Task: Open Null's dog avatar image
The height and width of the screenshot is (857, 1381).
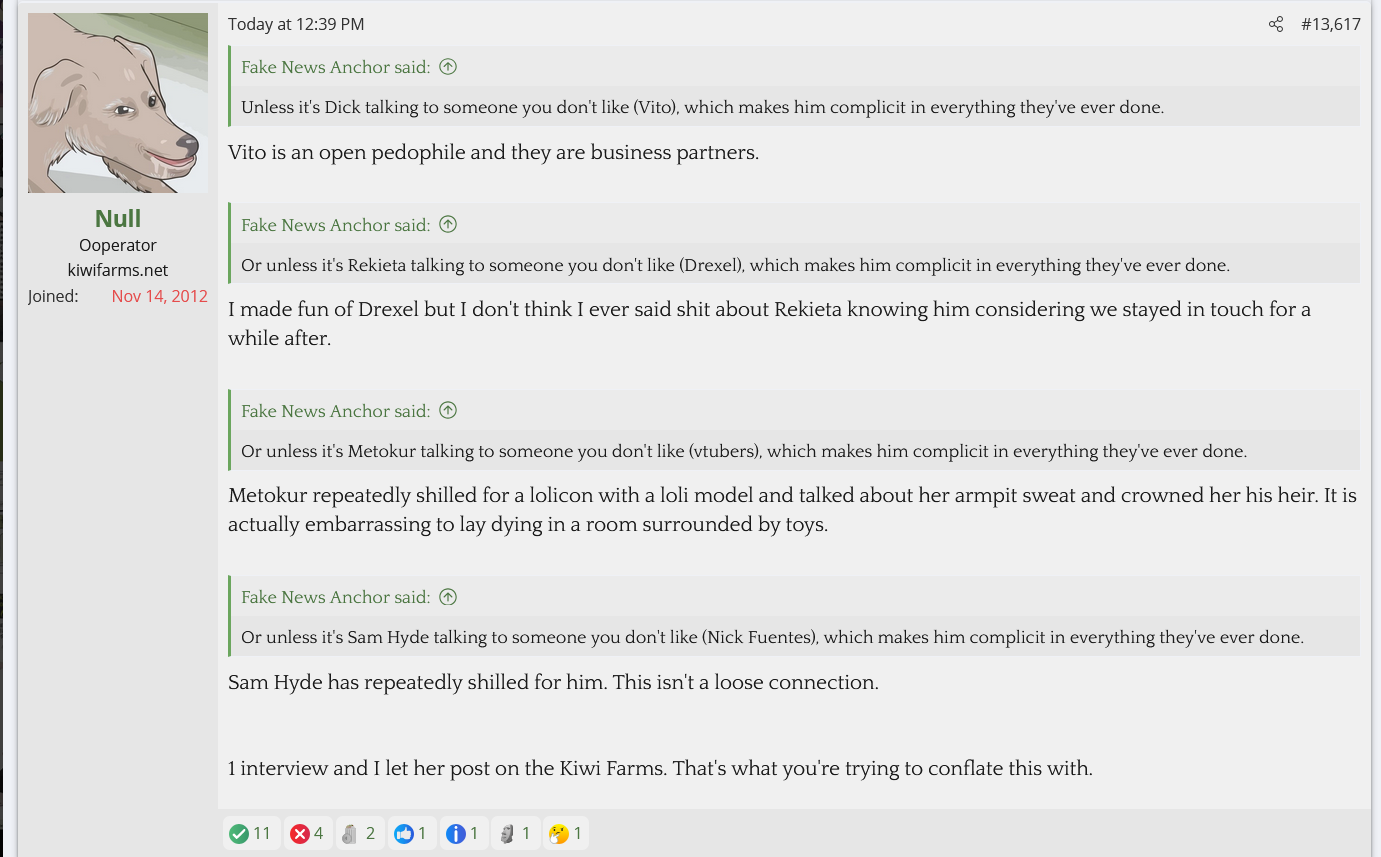Action: coord(118,103)
